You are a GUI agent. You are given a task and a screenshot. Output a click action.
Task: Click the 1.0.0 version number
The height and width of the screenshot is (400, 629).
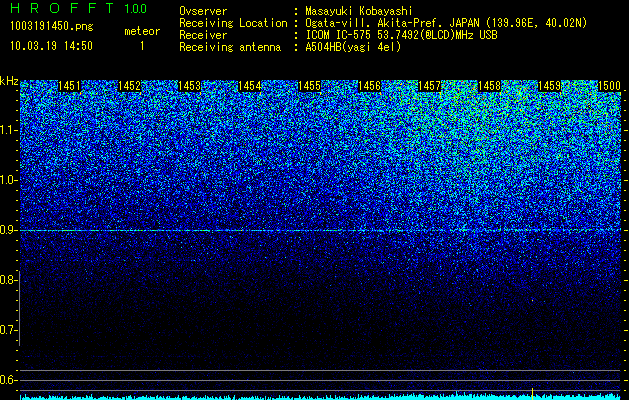(136, 9)
